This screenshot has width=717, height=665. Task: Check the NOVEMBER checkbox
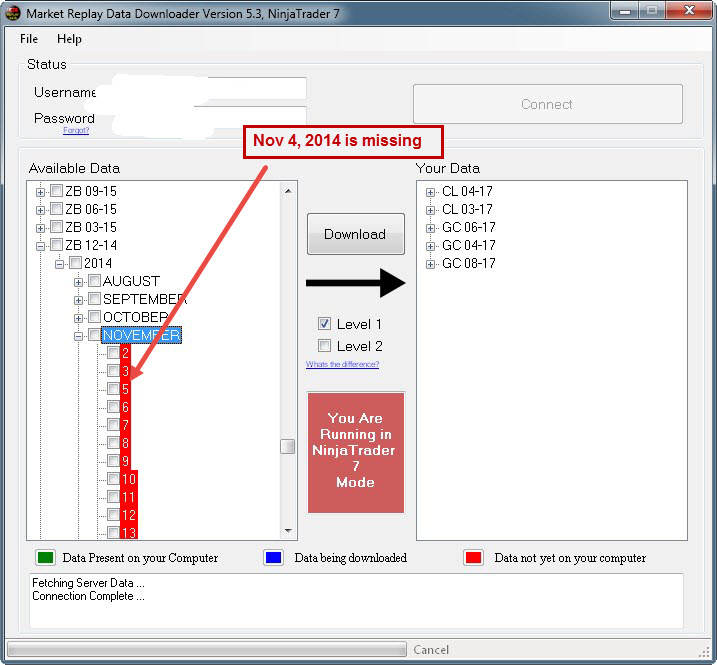click(x=94, y=334)
